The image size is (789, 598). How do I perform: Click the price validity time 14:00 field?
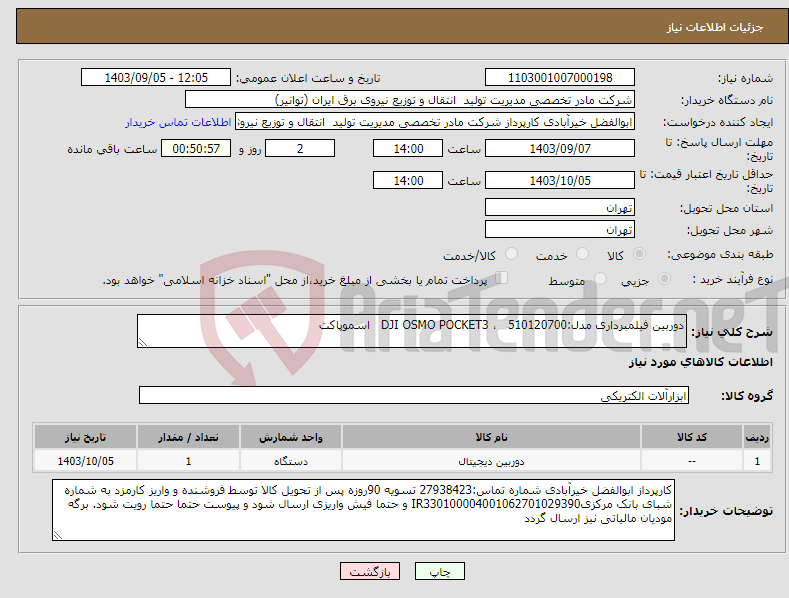pos(408,180)
